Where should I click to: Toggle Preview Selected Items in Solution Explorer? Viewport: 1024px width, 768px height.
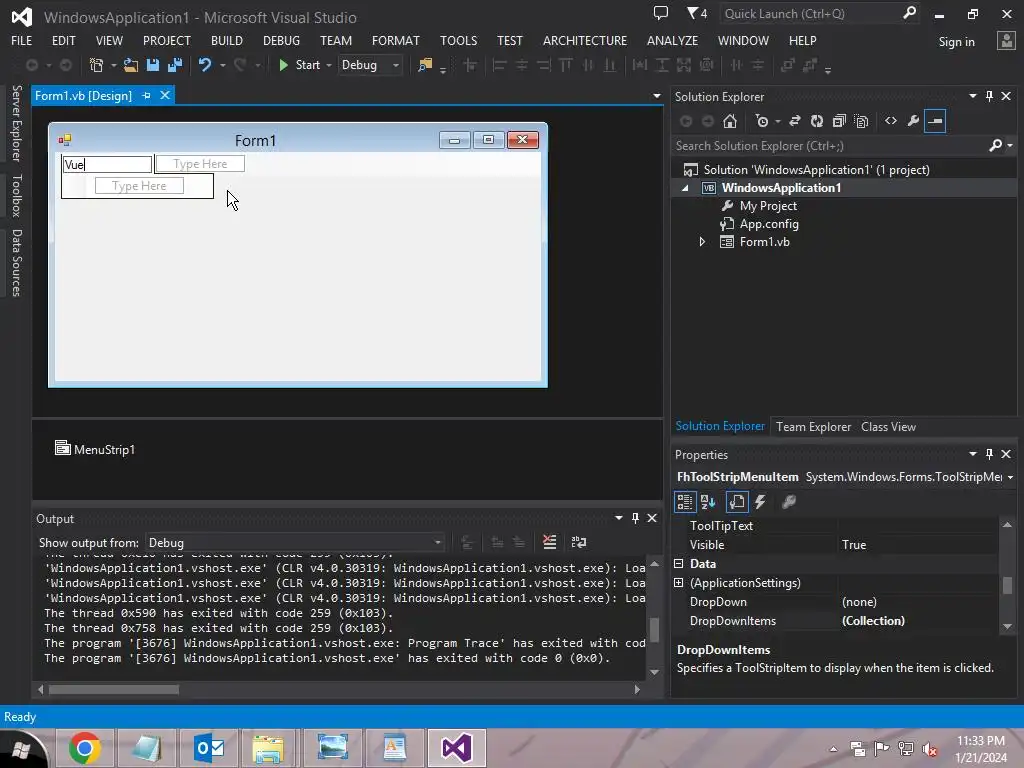[935, 121]
